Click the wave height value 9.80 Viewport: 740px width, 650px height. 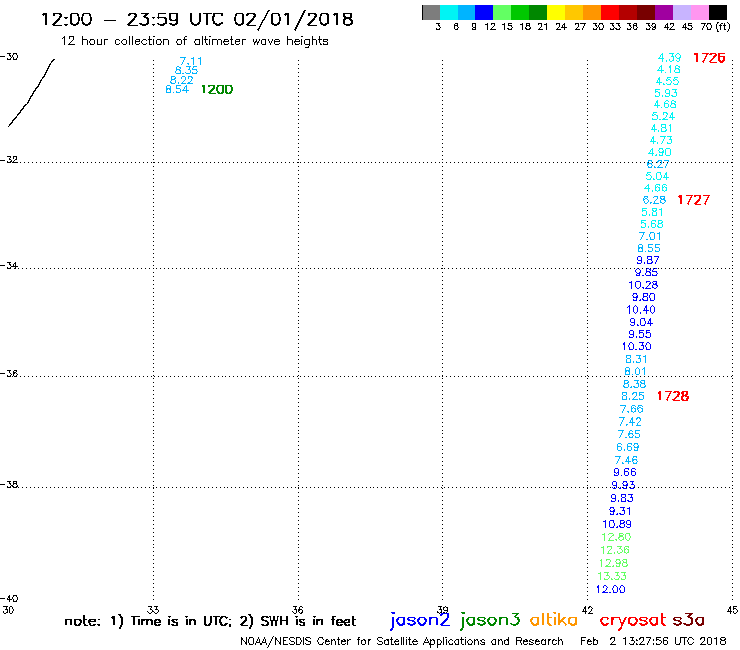coord(644,297)
